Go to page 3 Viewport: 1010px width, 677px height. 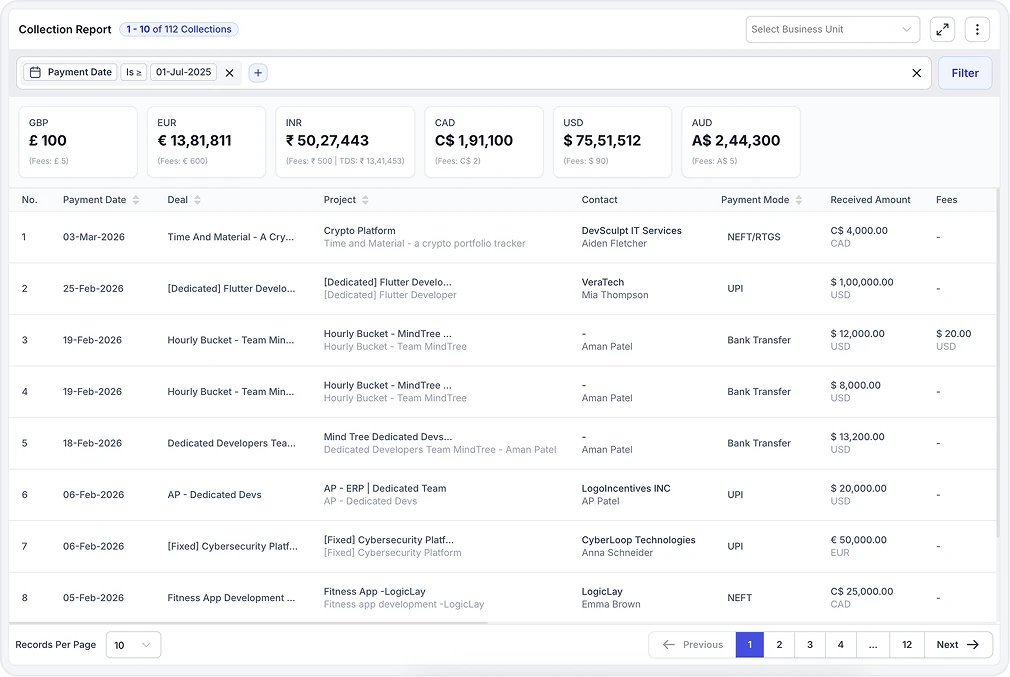tap(810, 645)
